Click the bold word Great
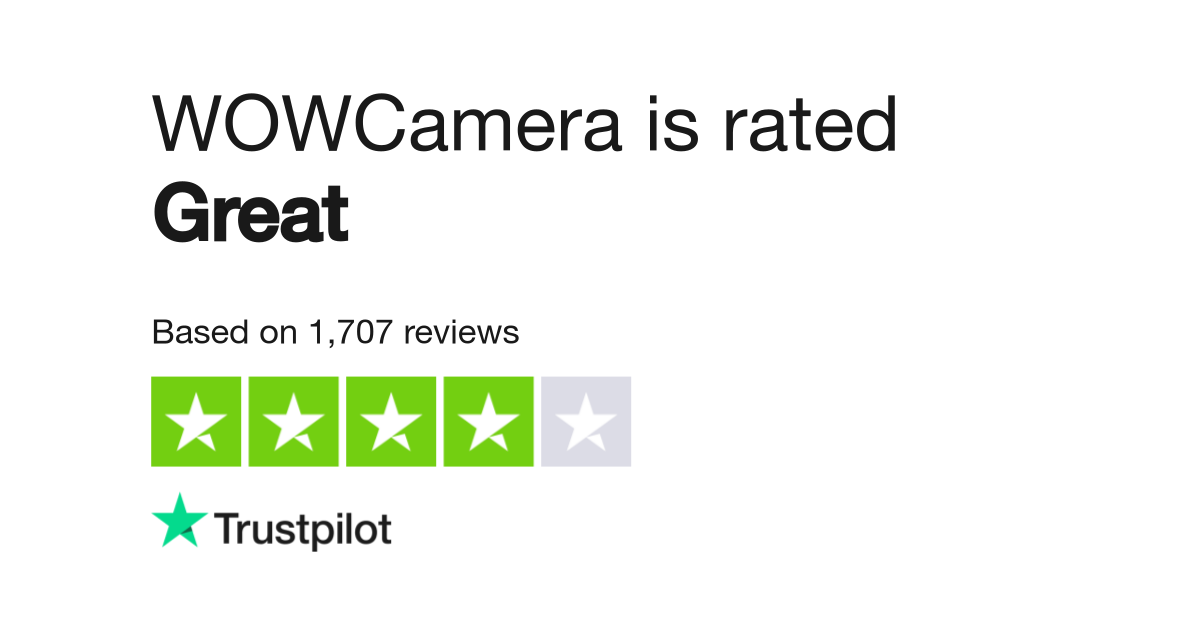The image size is (1200, 627). click(250, 214)
